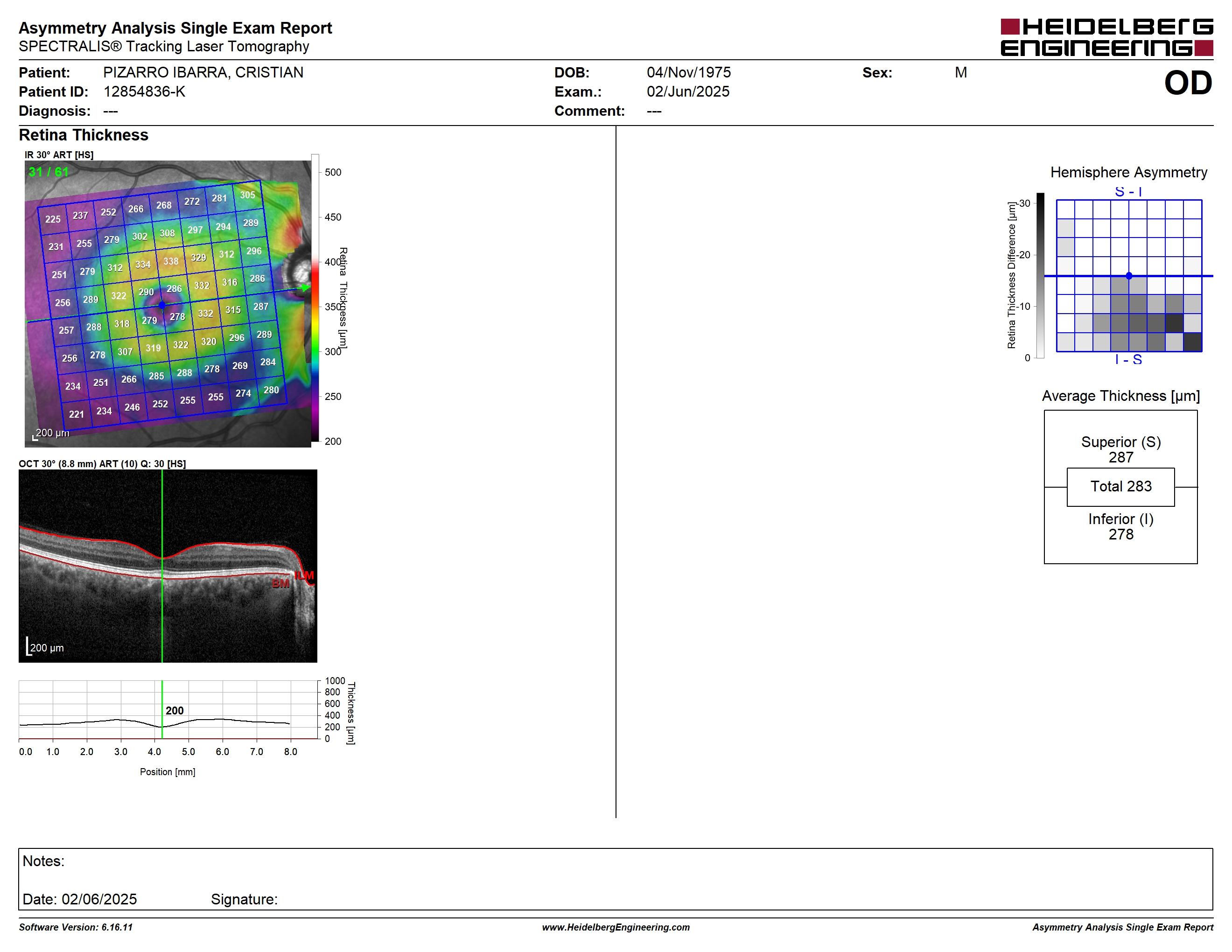Click the 200 µm scale label on OCT image
Screen dimensions: 1232x952
point(47,648)
